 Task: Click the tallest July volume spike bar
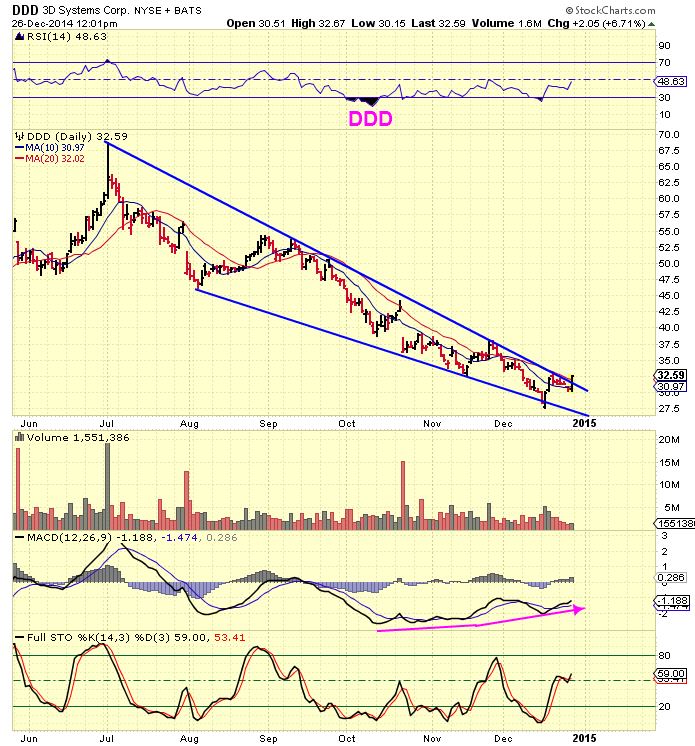pyautogui.click(x=108, y=487)
